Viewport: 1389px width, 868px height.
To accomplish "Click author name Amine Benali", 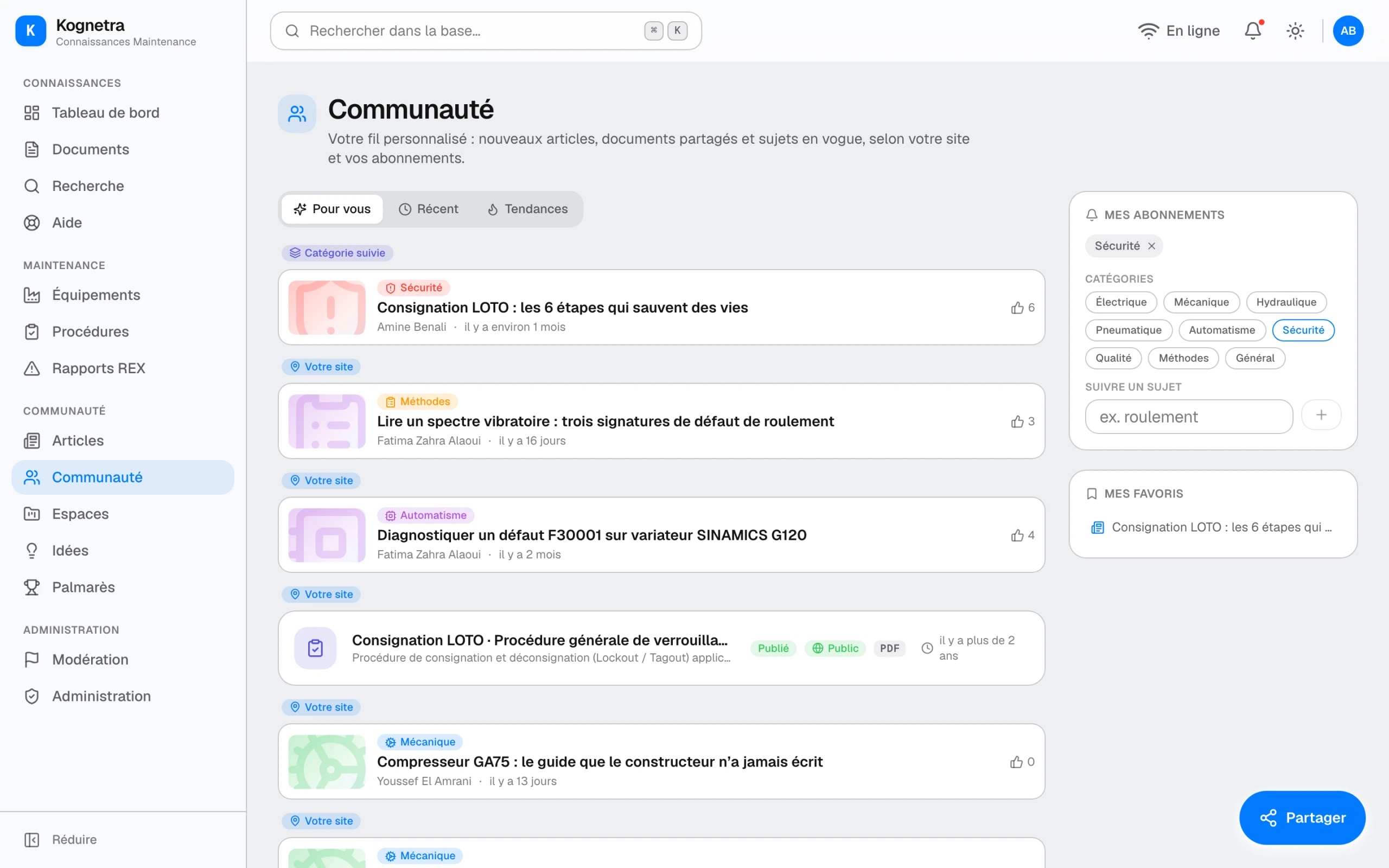I will click(x=411, y=327).
